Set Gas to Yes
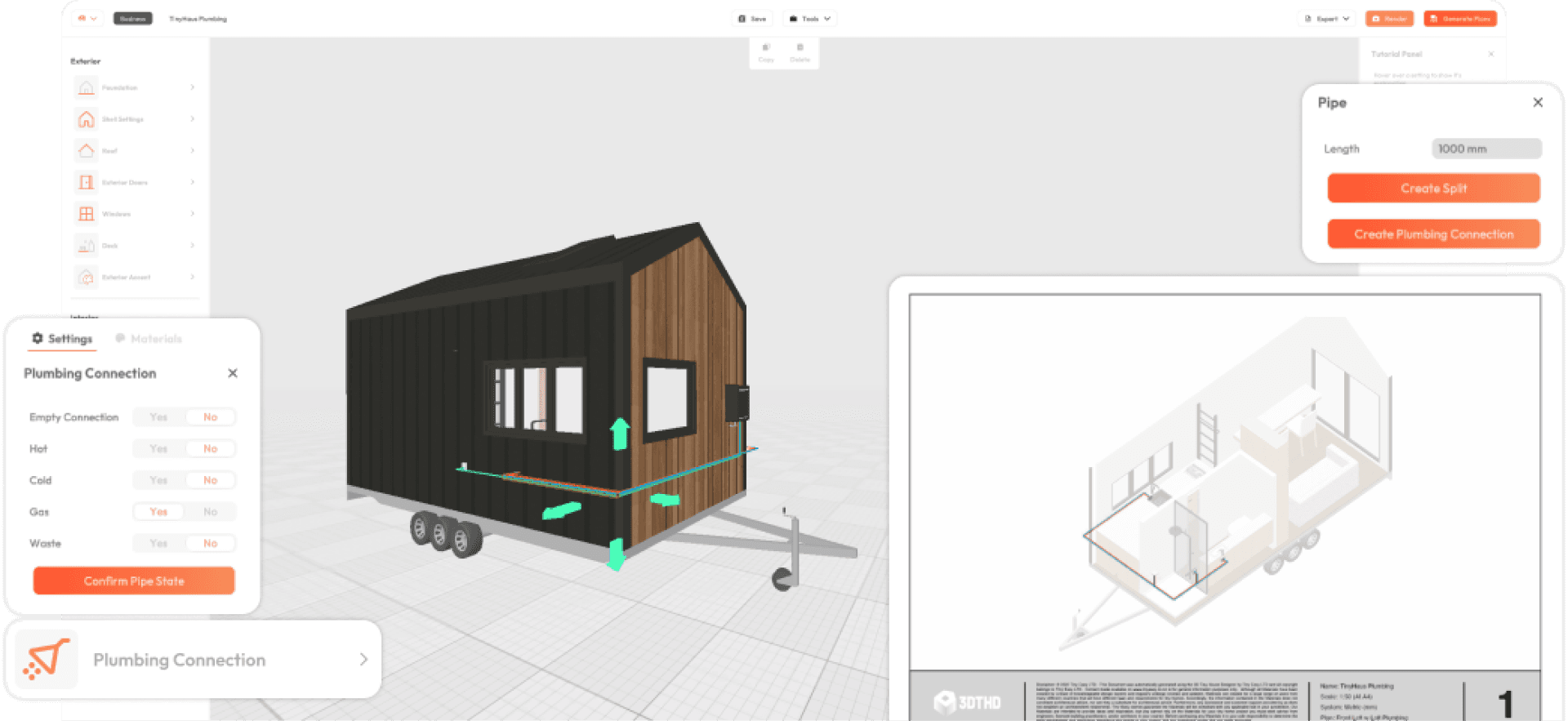The image size is (1568, 721). coord(158,512)
